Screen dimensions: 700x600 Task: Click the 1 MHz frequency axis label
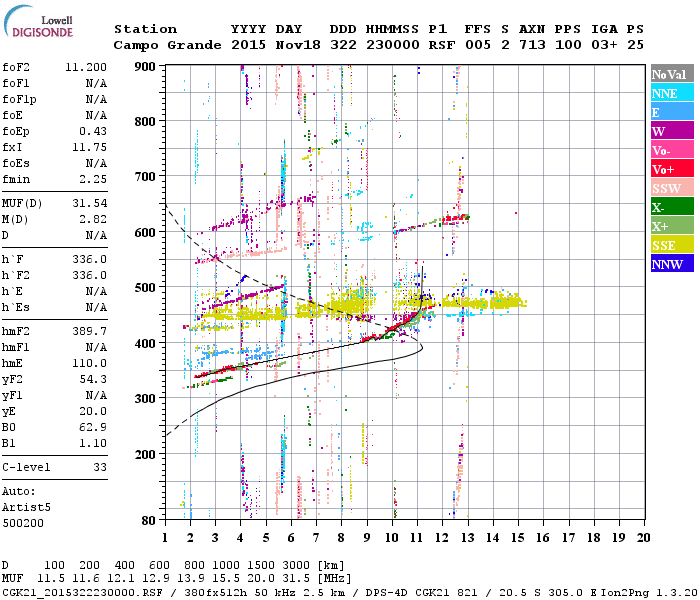click(x=165, y=538)
